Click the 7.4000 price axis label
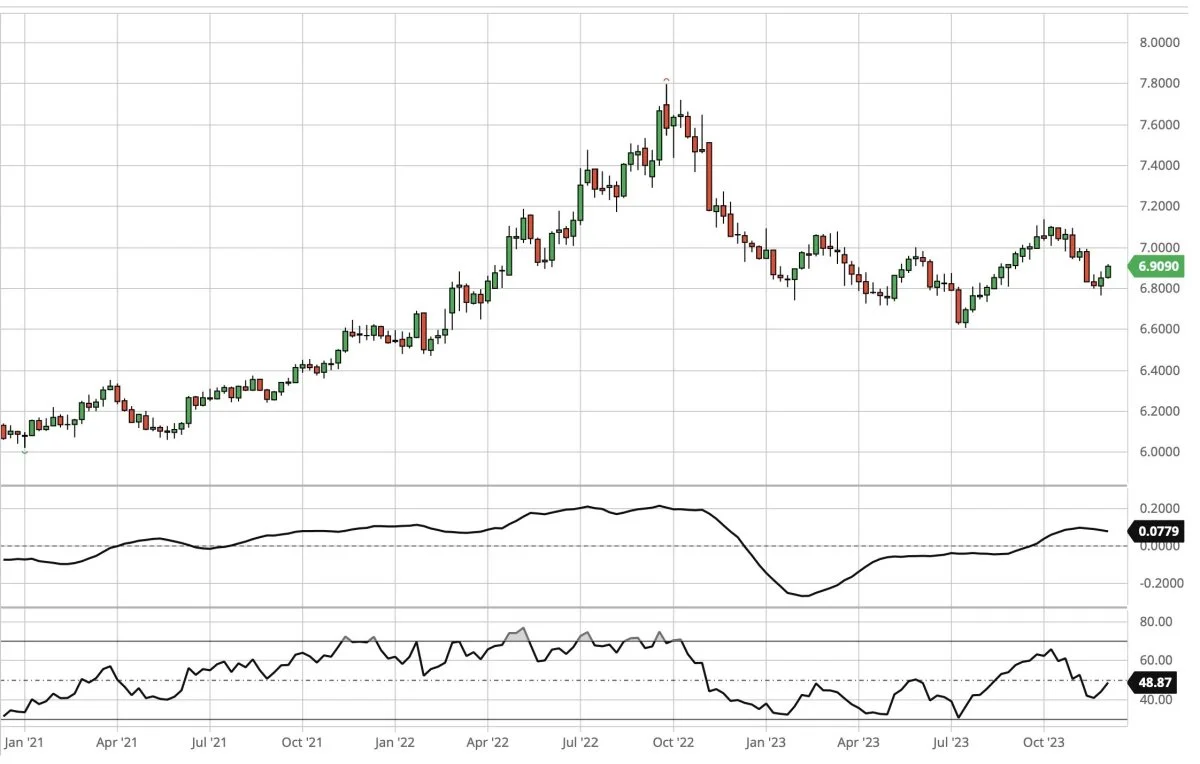1200x764 pixels. pyautogui.click(x=1159, y=165)
